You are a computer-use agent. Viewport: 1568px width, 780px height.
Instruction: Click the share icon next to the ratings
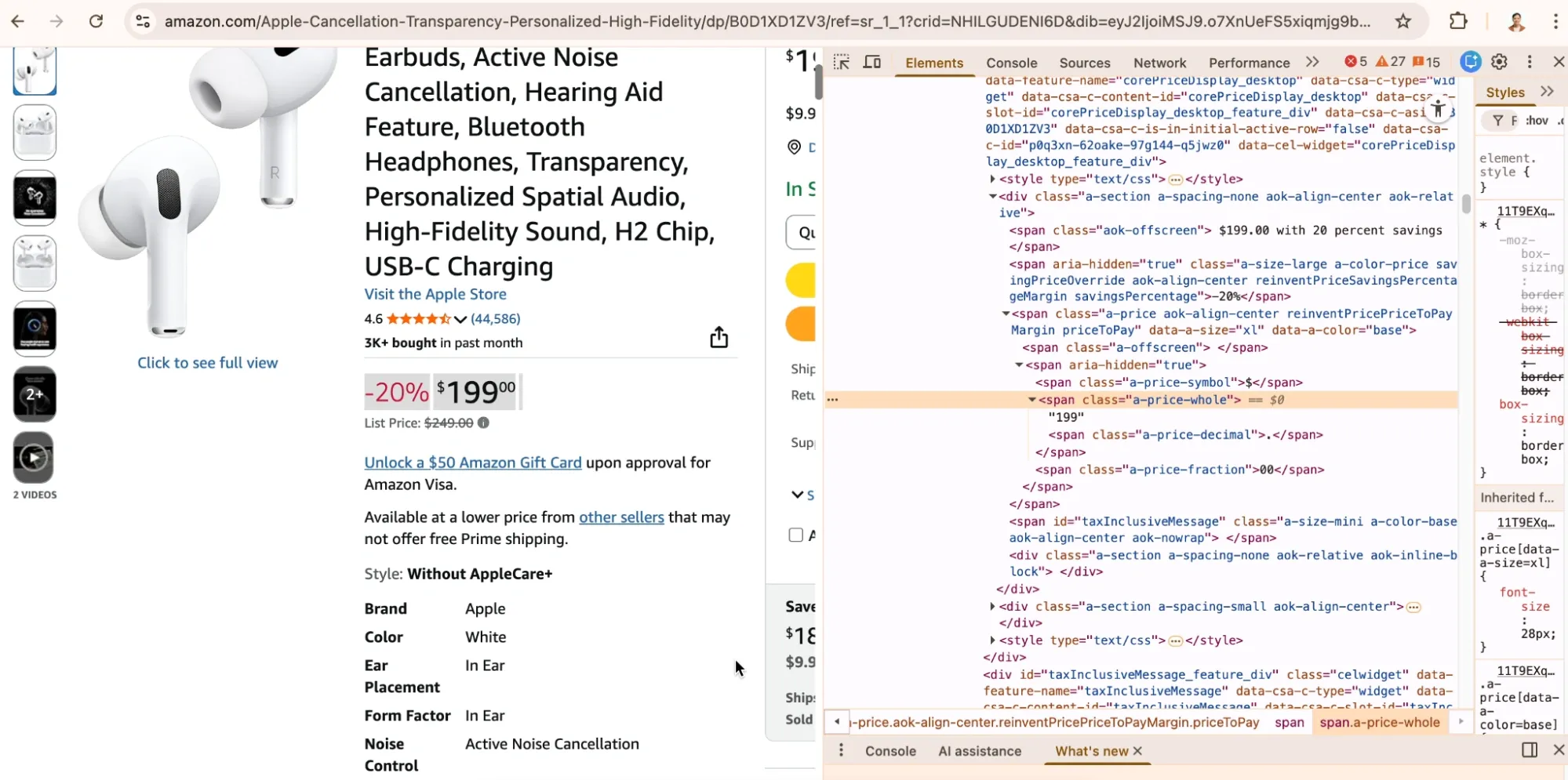coord(719,336)
